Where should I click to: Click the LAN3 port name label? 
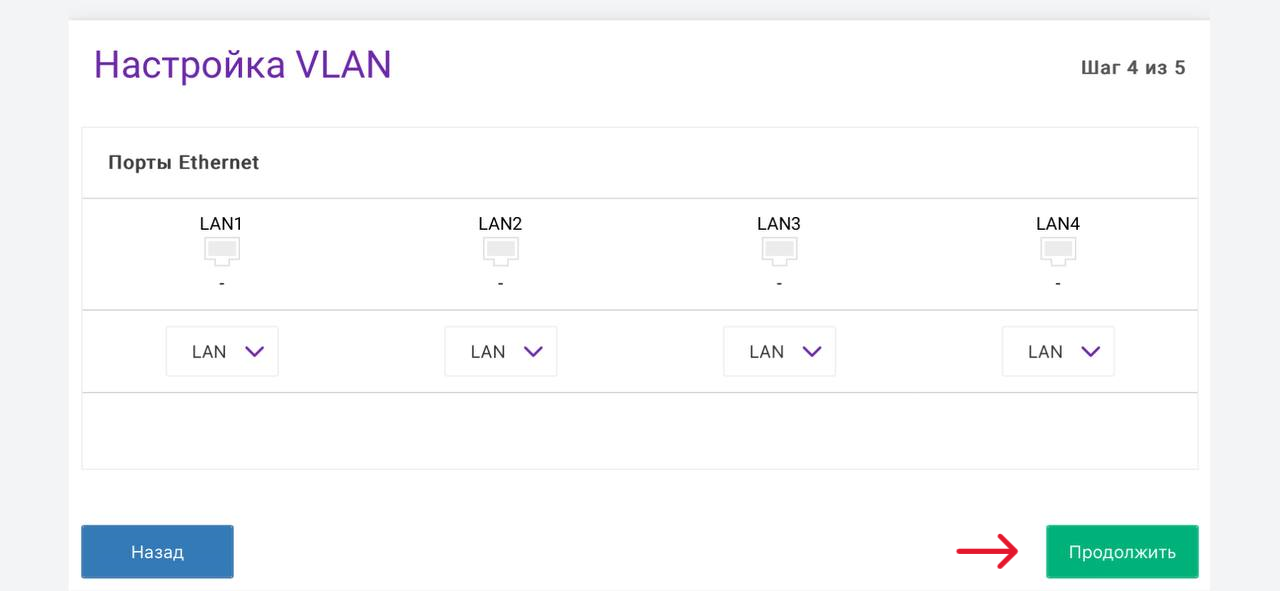coord(779,224)
